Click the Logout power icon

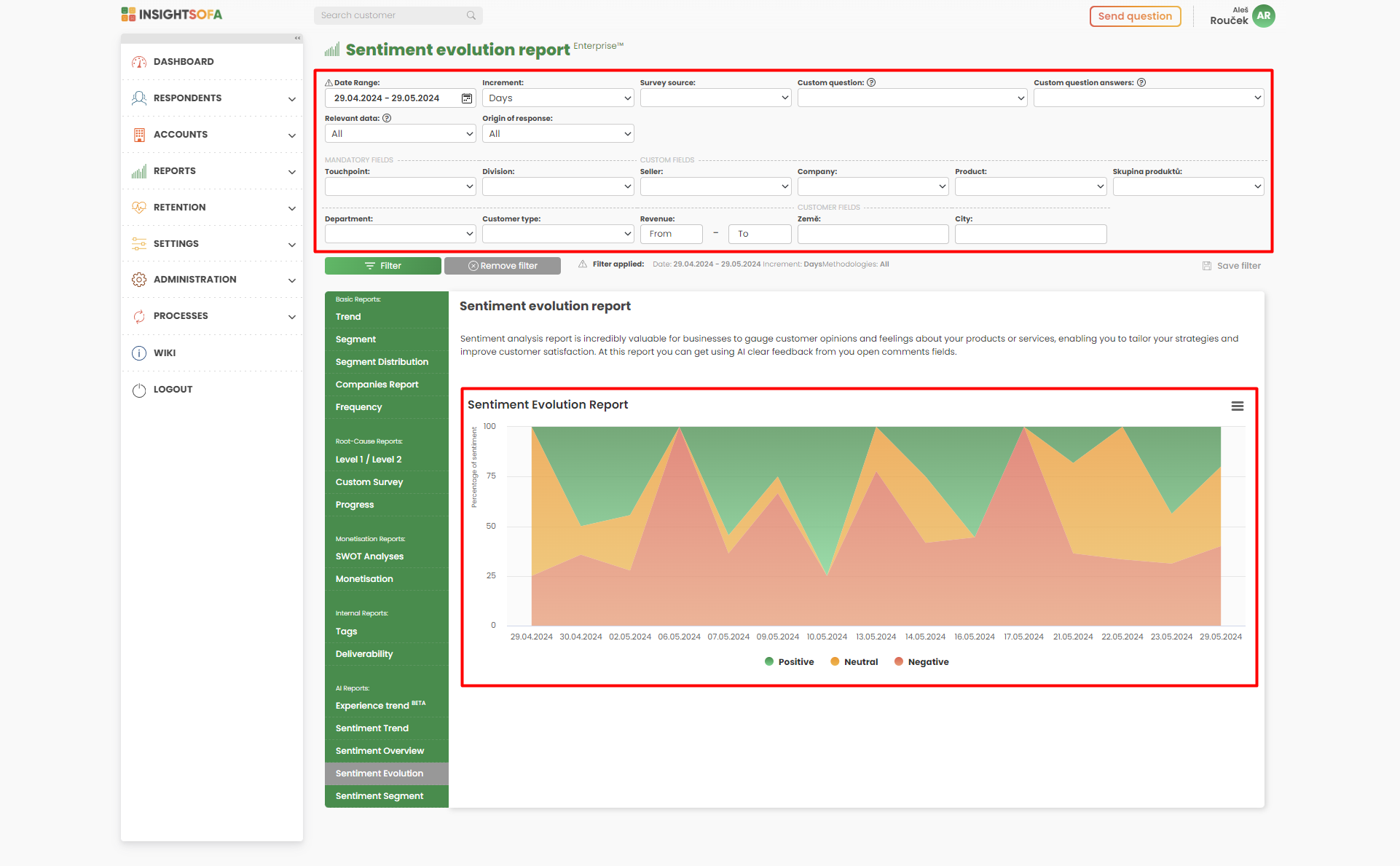coord(139,390)
